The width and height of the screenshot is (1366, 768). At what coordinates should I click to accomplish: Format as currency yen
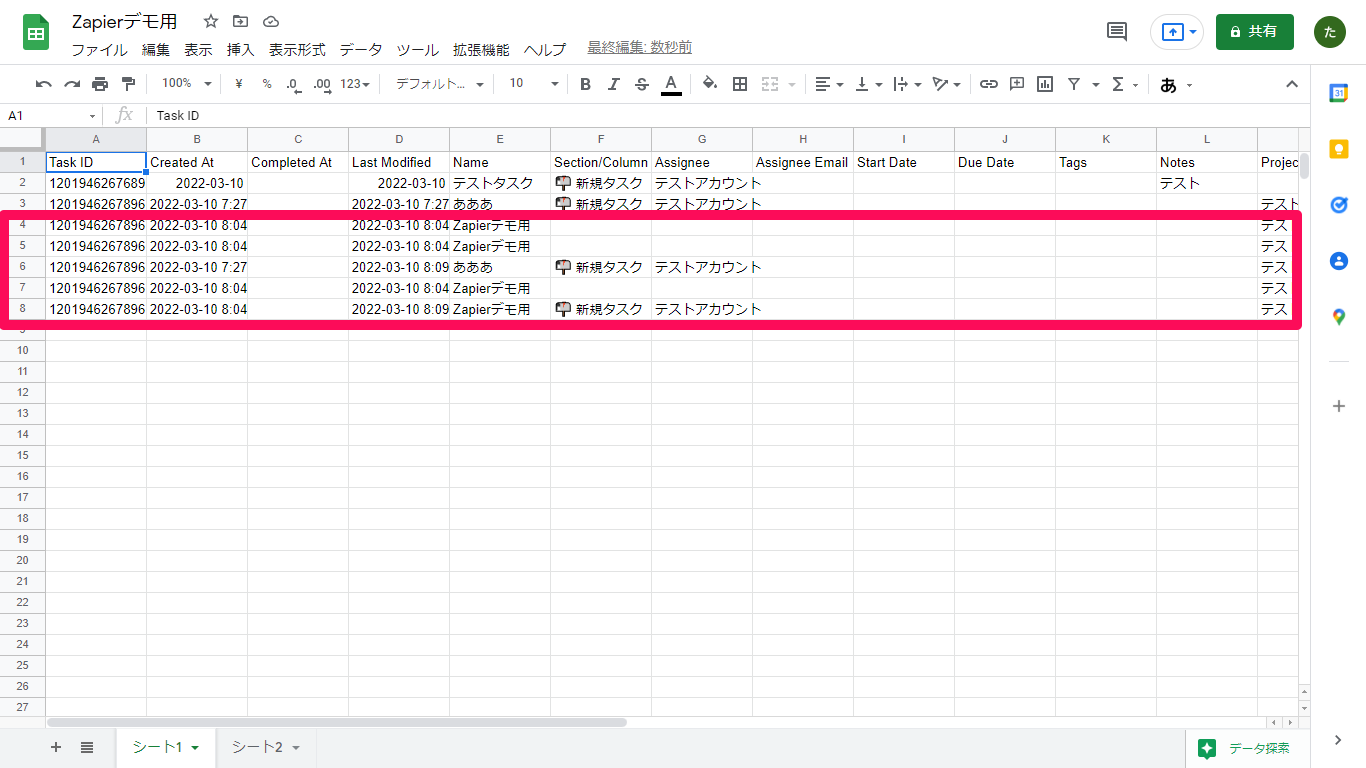click(238, 84)
